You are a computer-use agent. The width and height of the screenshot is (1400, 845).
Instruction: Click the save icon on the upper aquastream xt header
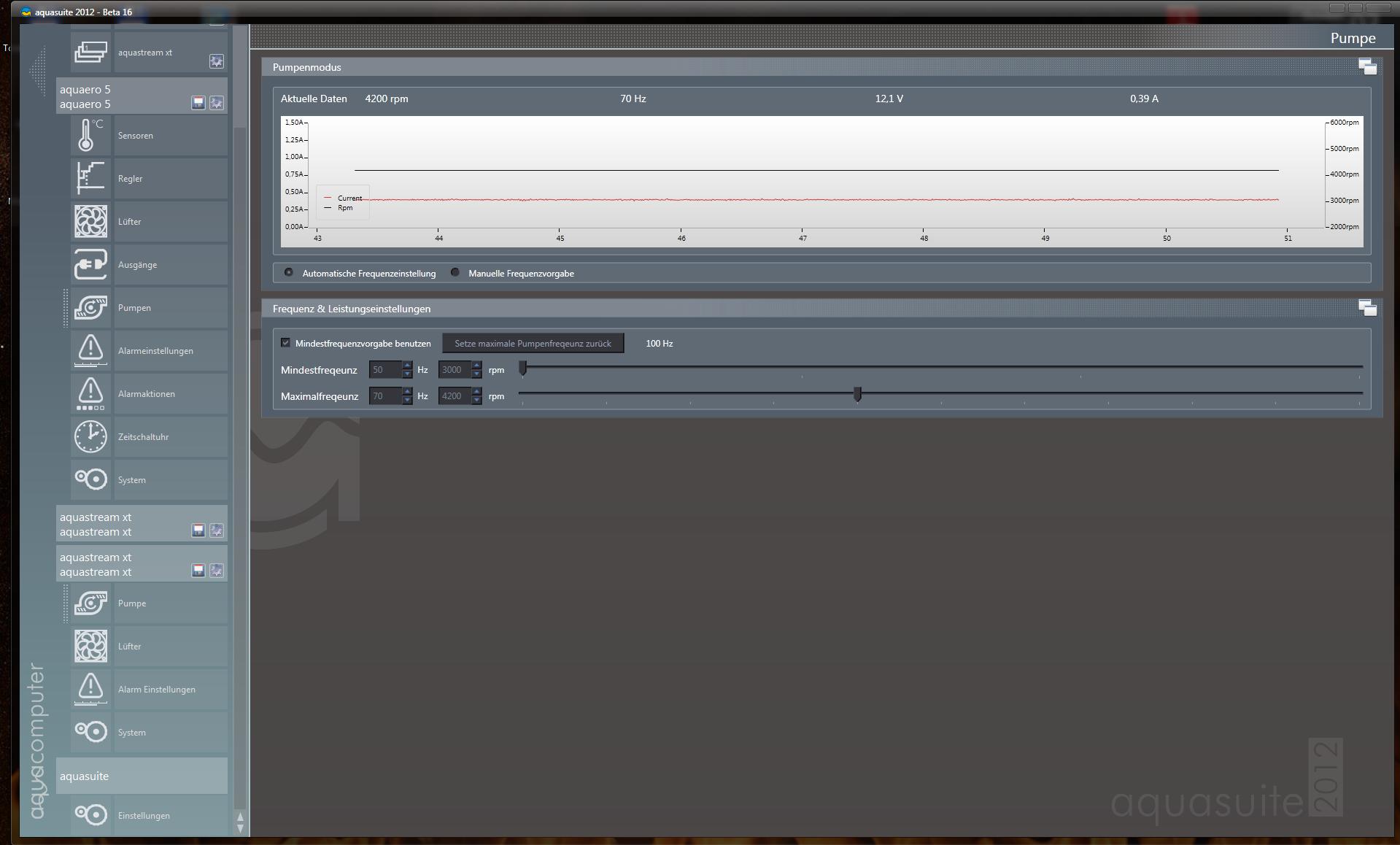[x=198, y=530]
